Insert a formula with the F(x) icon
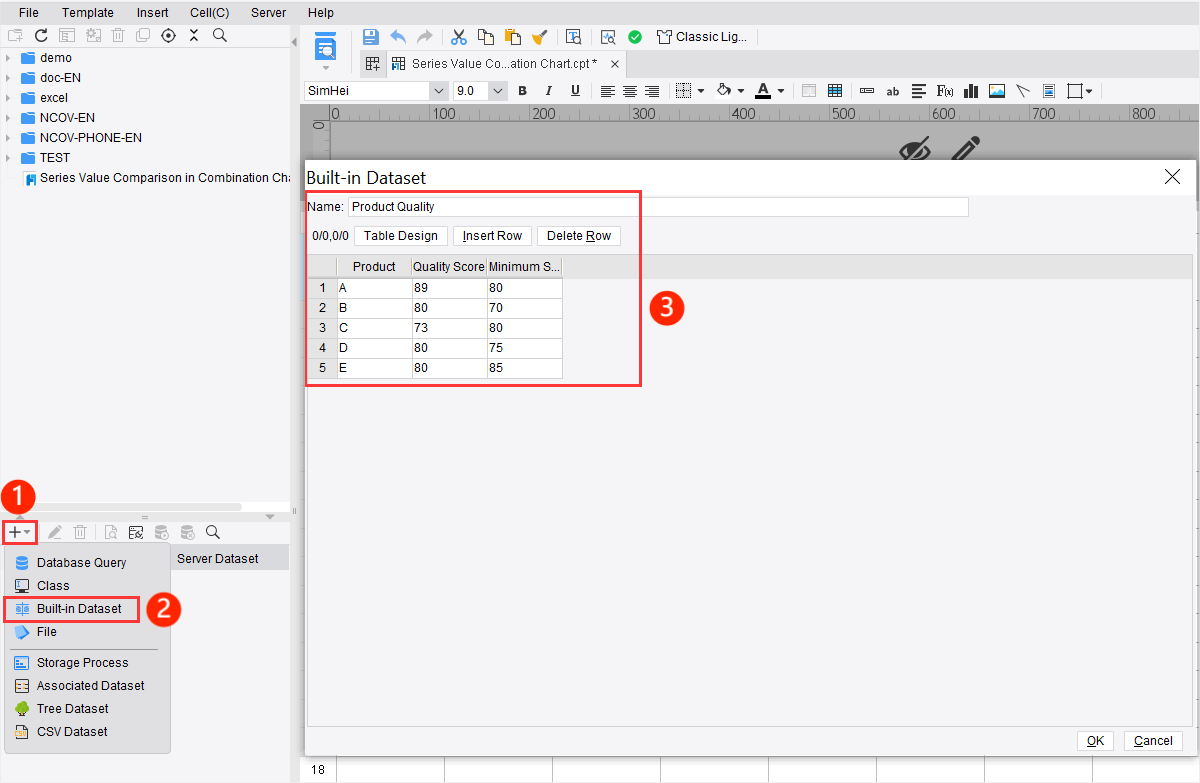Image resolution: width=1200 pixels, height=783 pixels. click(x=944, y=91)
